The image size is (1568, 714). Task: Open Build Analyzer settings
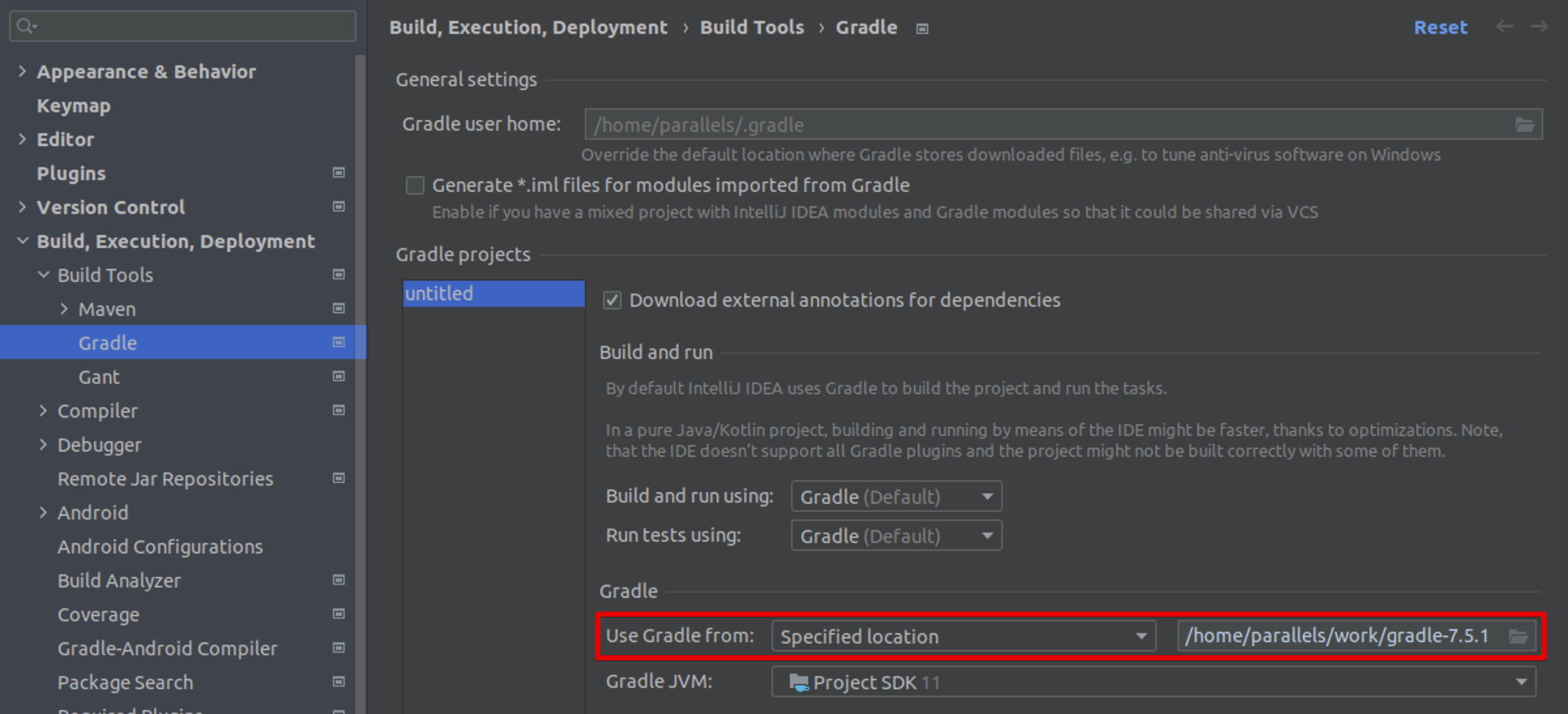tap(119, 581)
